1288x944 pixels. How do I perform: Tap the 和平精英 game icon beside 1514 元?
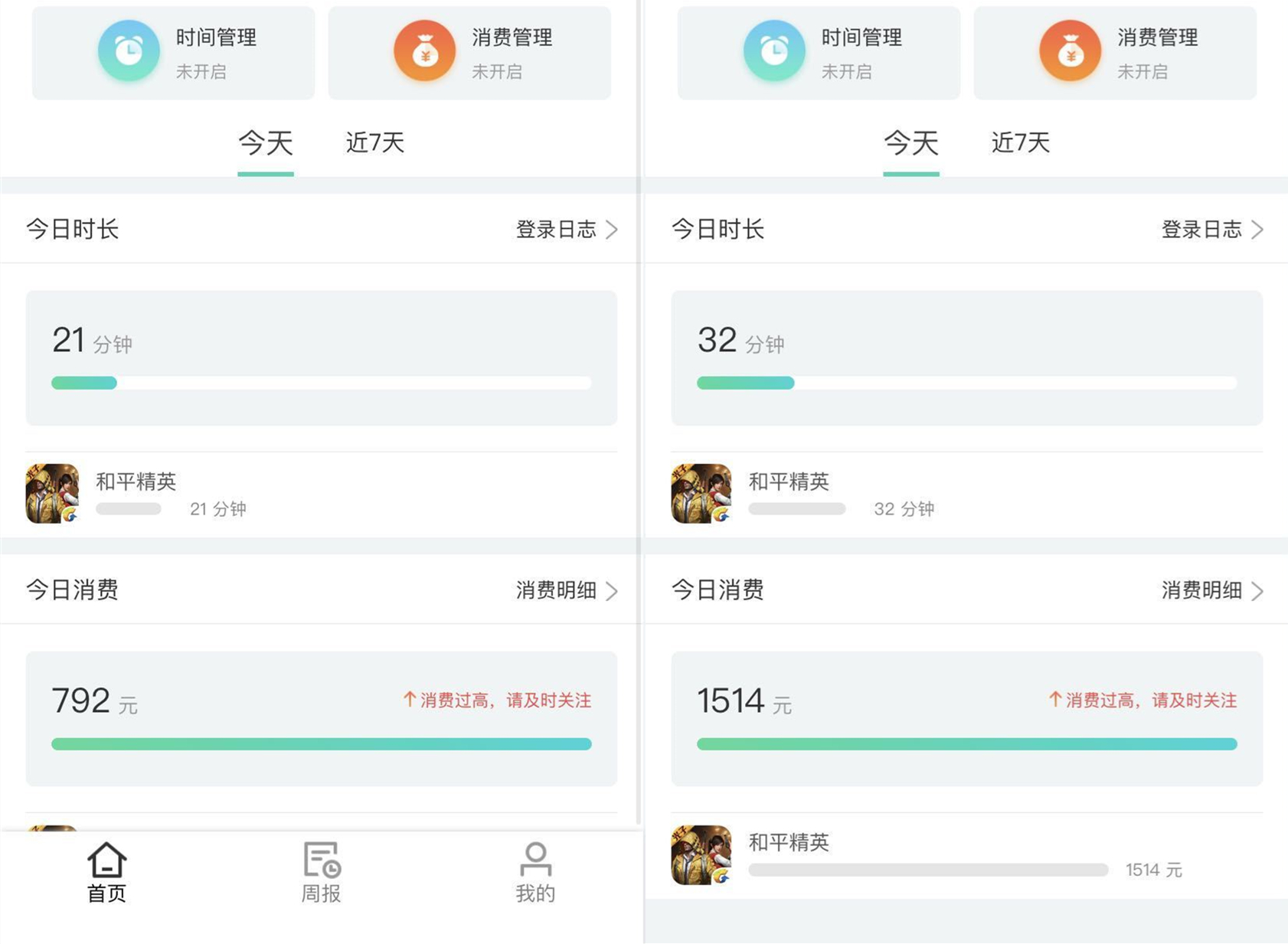click(x=701, y=855)
